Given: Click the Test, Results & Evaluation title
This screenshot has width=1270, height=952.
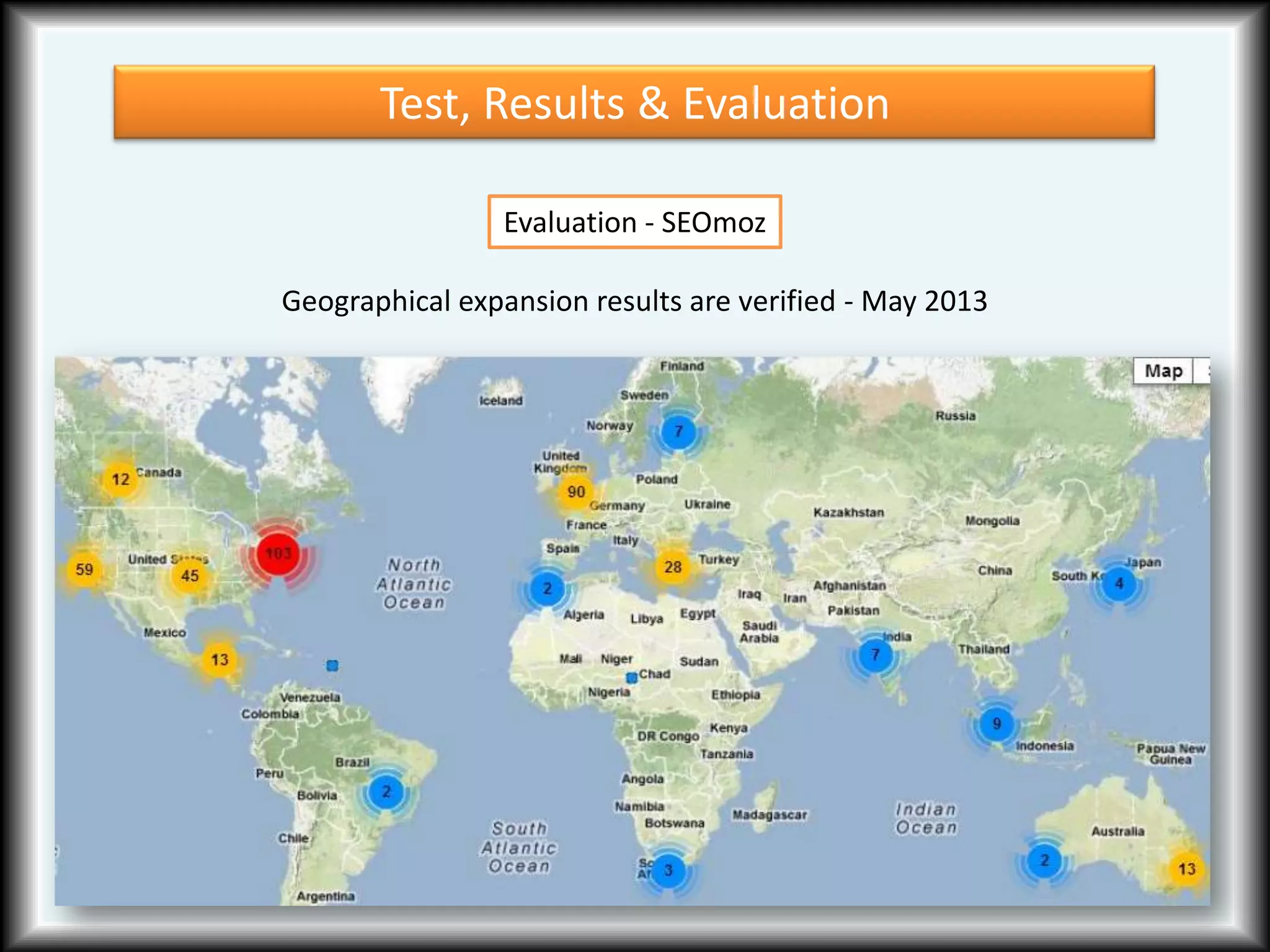Looking at the screenshot, I should point(634,103).
